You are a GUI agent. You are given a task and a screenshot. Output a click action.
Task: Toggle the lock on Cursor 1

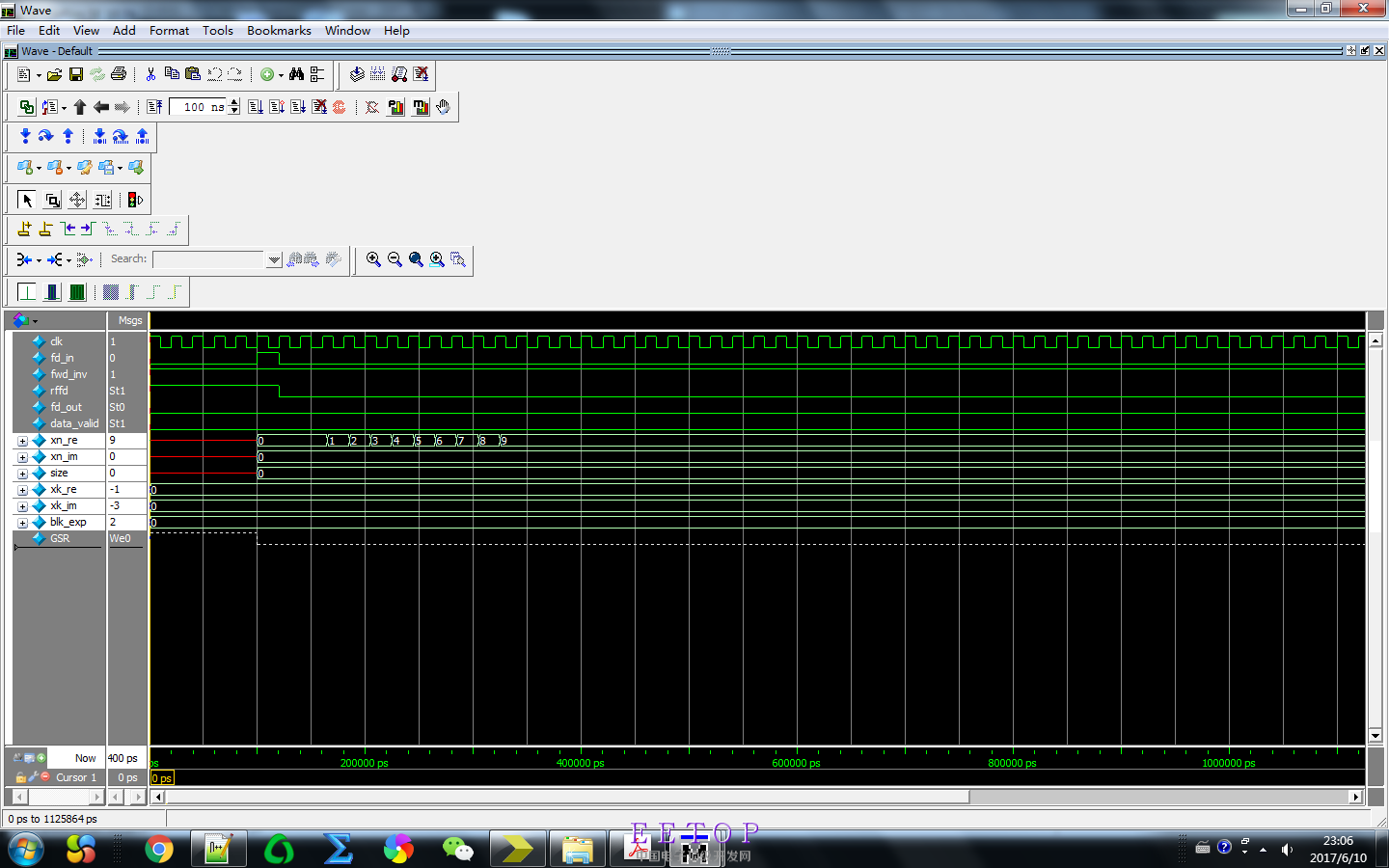pyautogui.click(x=20, y=777)
